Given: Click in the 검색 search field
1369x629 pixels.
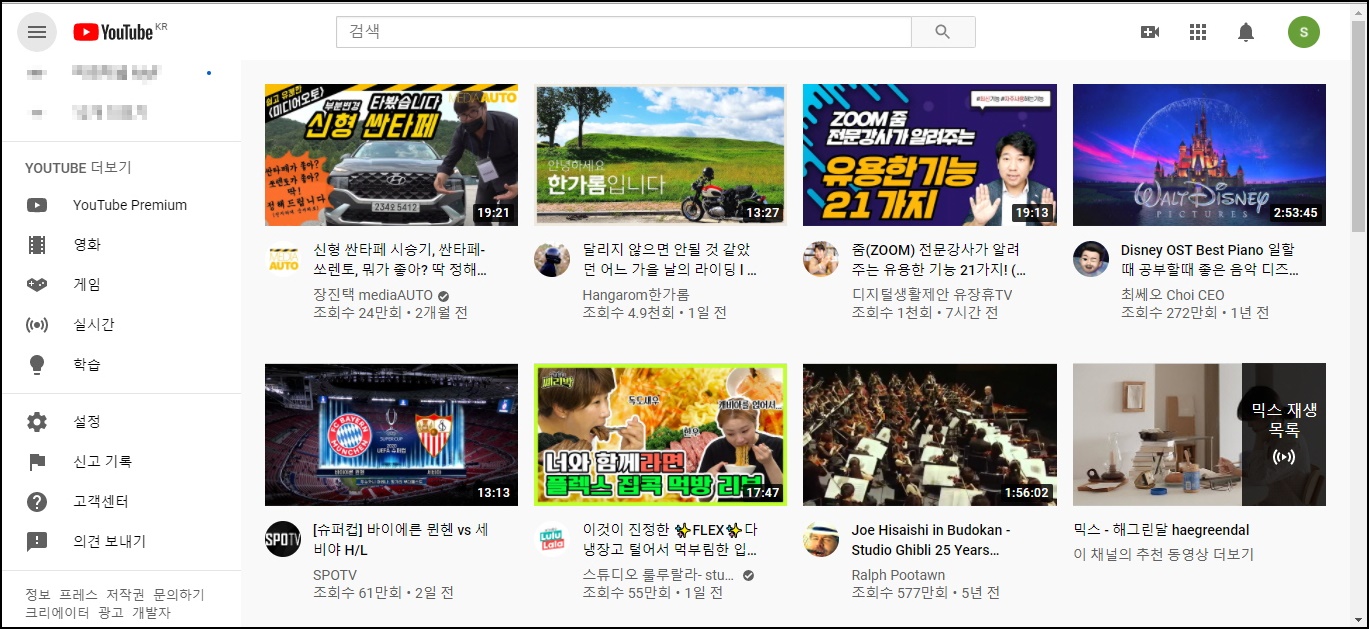Looking at the screenshot, I should (624, 32).
